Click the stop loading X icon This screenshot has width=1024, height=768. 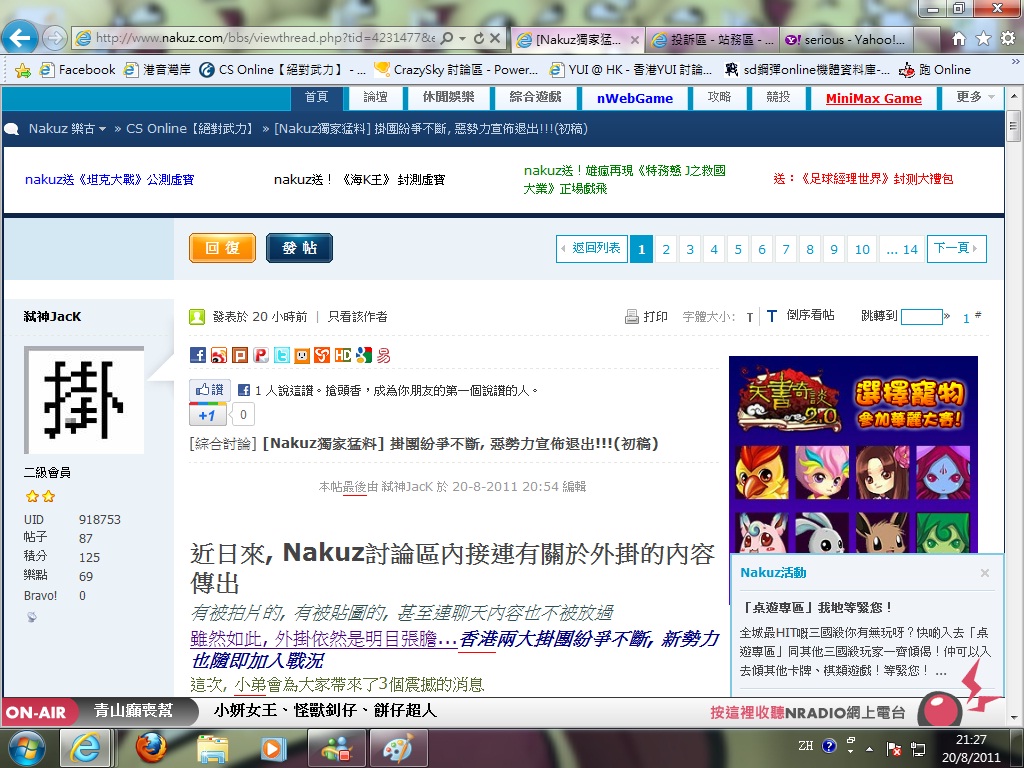tap(496, 39)
